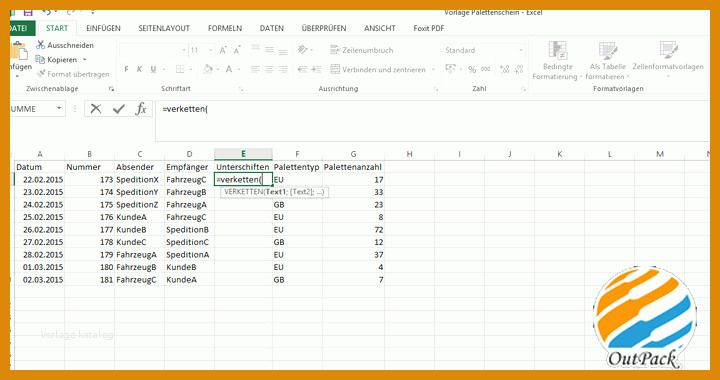Decrease font size with smaller A icon
720x380 pixels.
click(237, 50)
